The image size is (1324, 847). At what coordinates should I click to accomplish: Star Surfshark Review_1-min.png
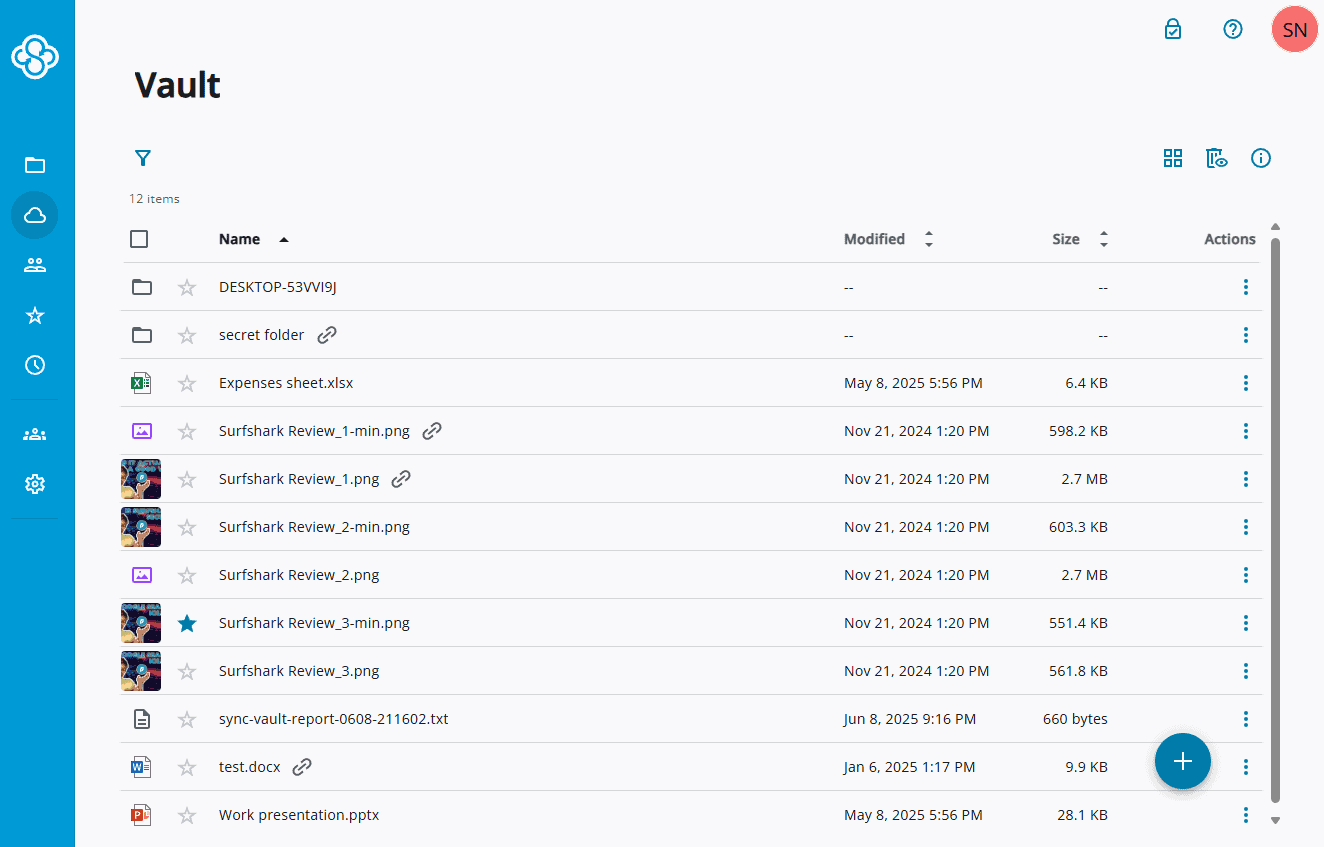tap(187, 431)
